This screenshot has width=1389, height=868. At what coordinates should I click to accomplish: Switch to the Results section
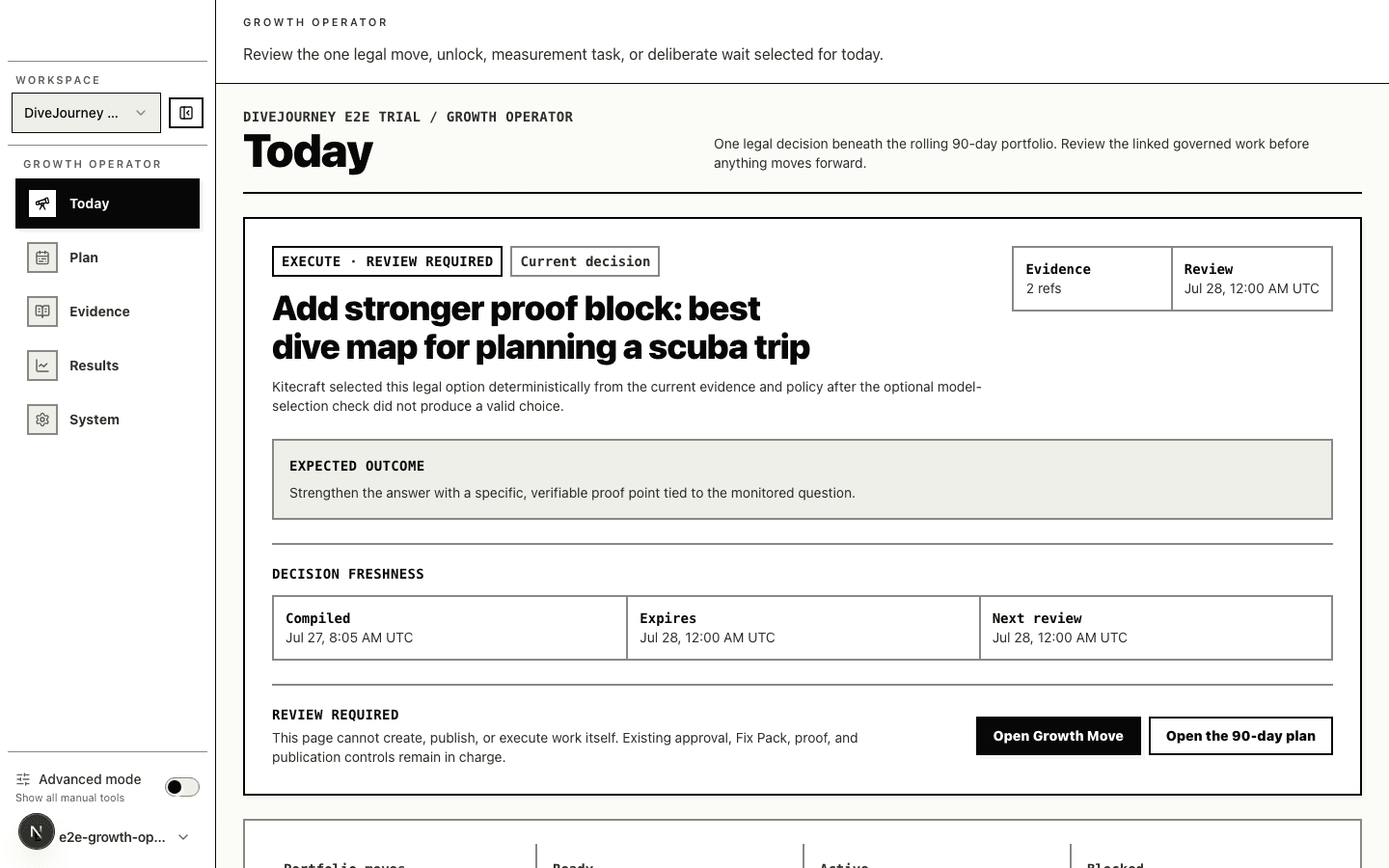coord(107,366)
